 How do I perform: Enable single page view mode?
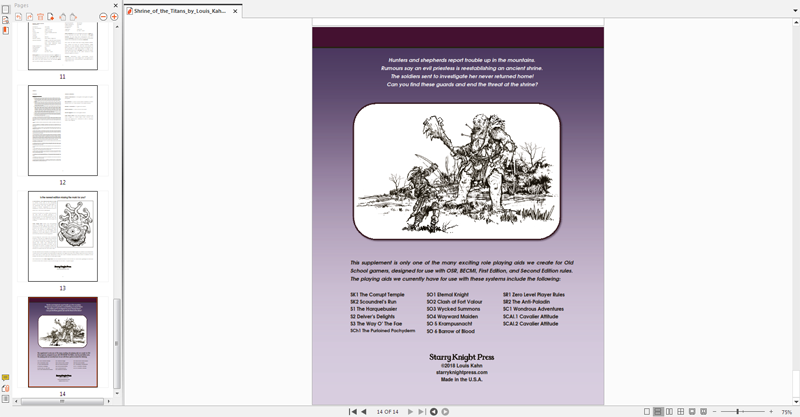point(647,411)
